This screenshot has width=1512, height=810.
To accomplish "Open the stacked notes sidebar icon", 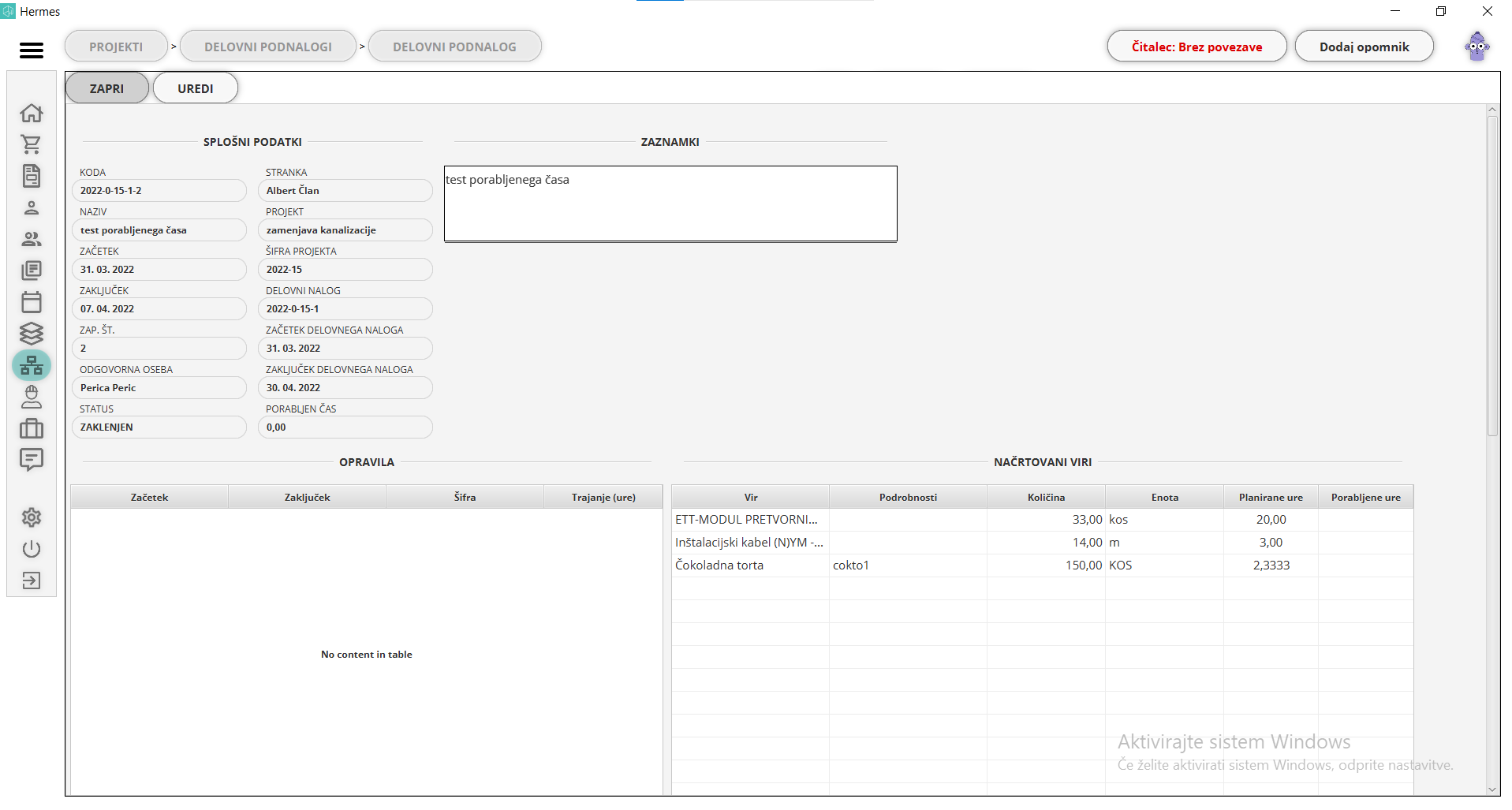I will point(32,271).
